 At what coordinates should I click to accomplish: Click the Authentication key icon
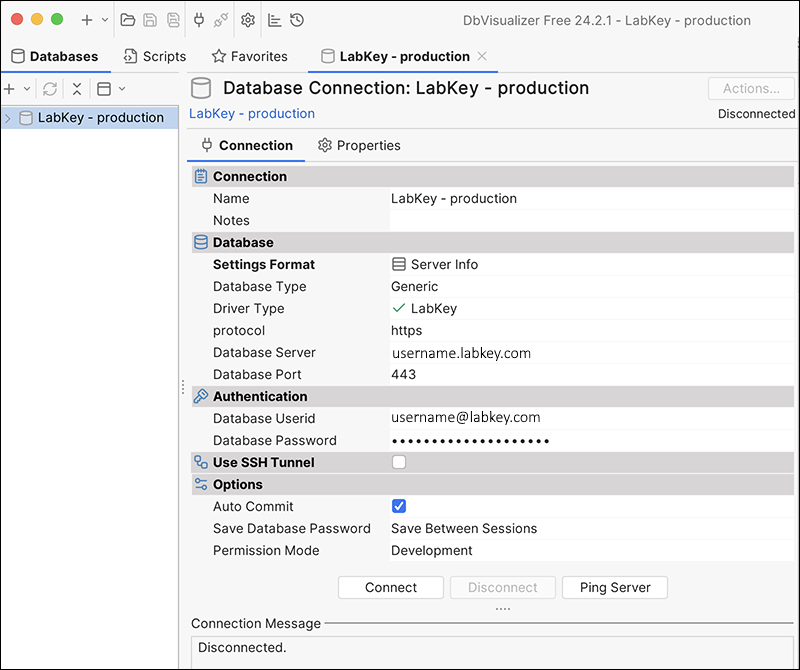[201, 396]
